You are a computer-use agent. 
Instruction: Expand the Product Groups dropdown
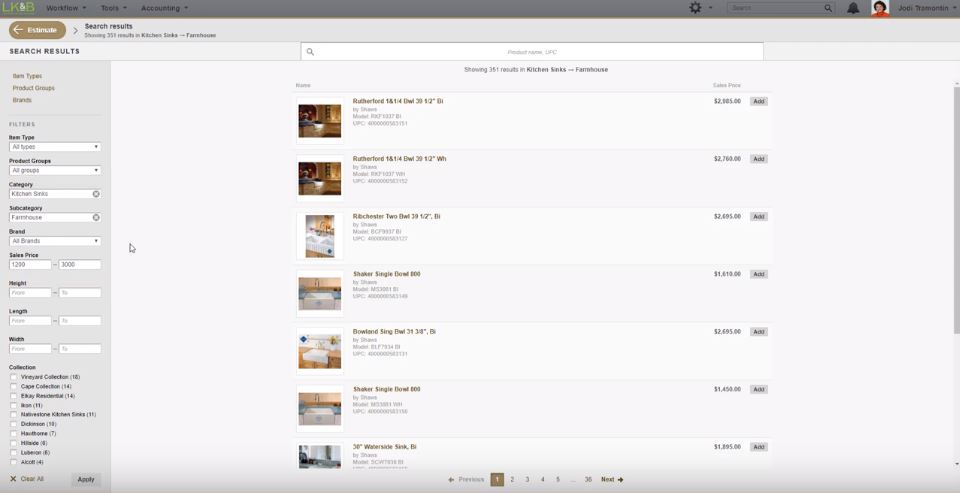coord(55,170)
